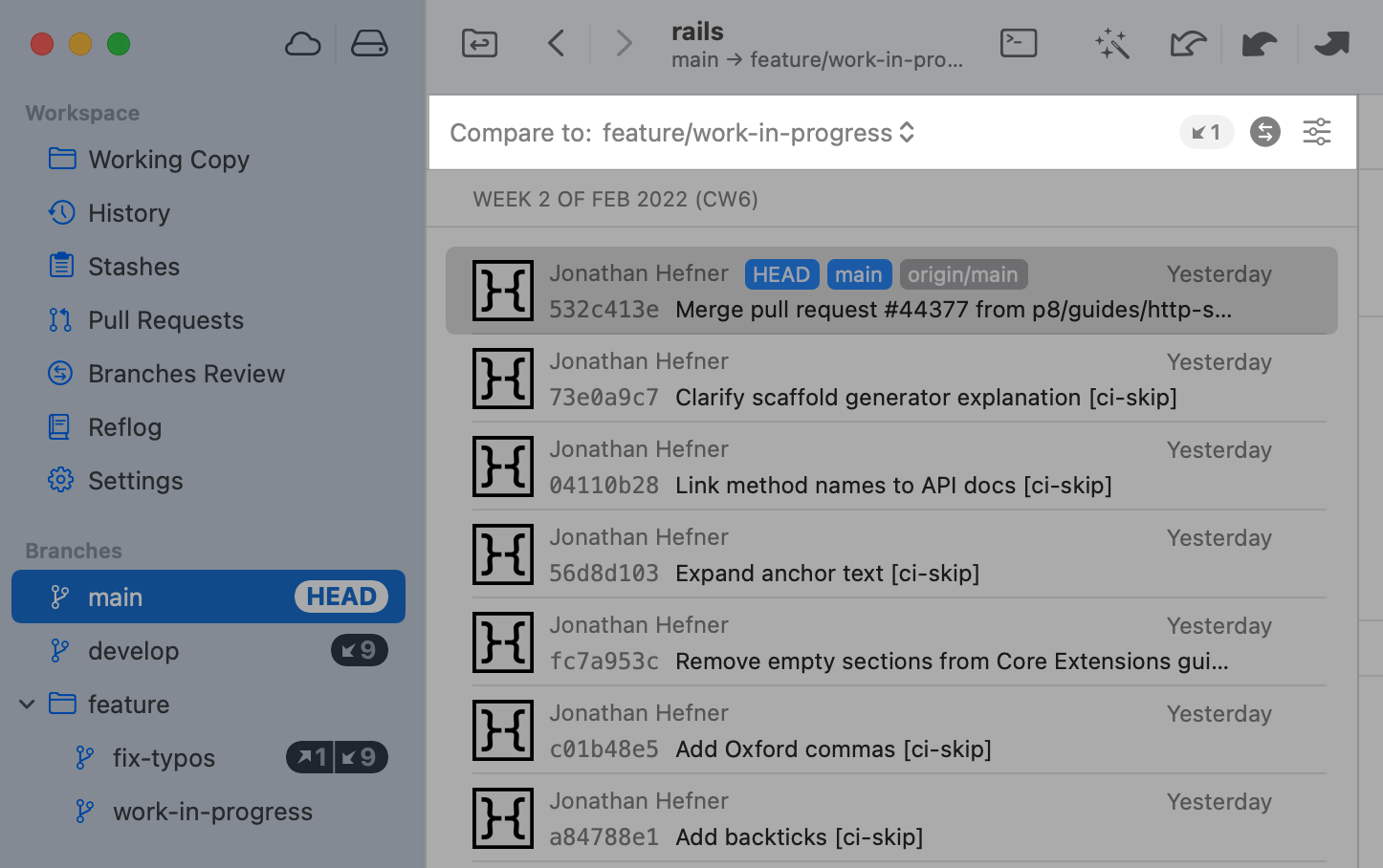The image size is (1383, 868).
Task: Toggle the behind-by-1 commits badge
Action: [1206, 132]
